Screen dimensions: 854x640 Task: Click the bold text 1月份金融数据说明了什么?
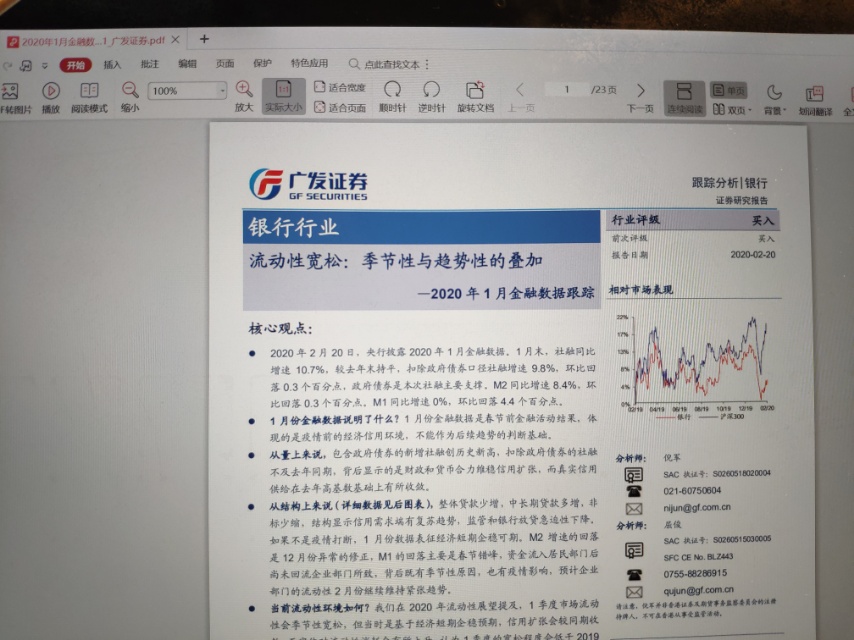coord(334,420)
